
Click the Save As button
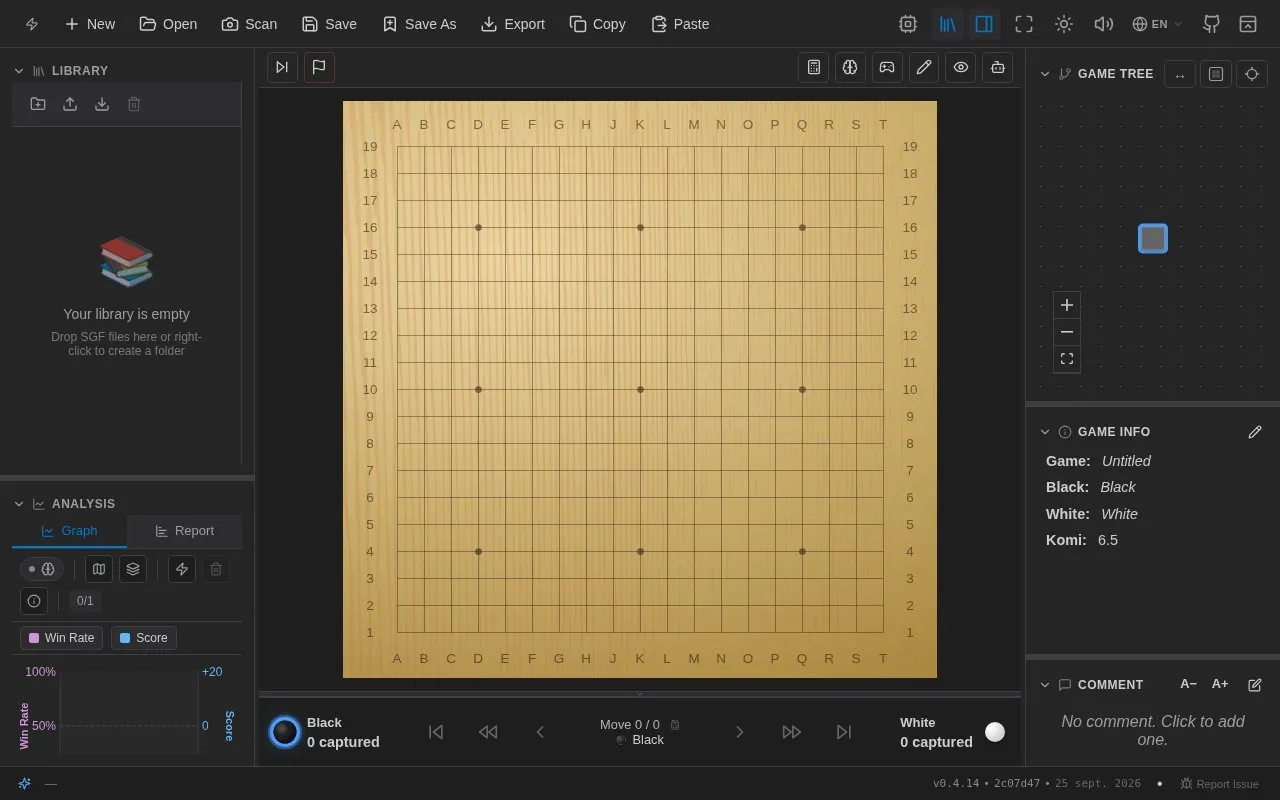point(419,24)
